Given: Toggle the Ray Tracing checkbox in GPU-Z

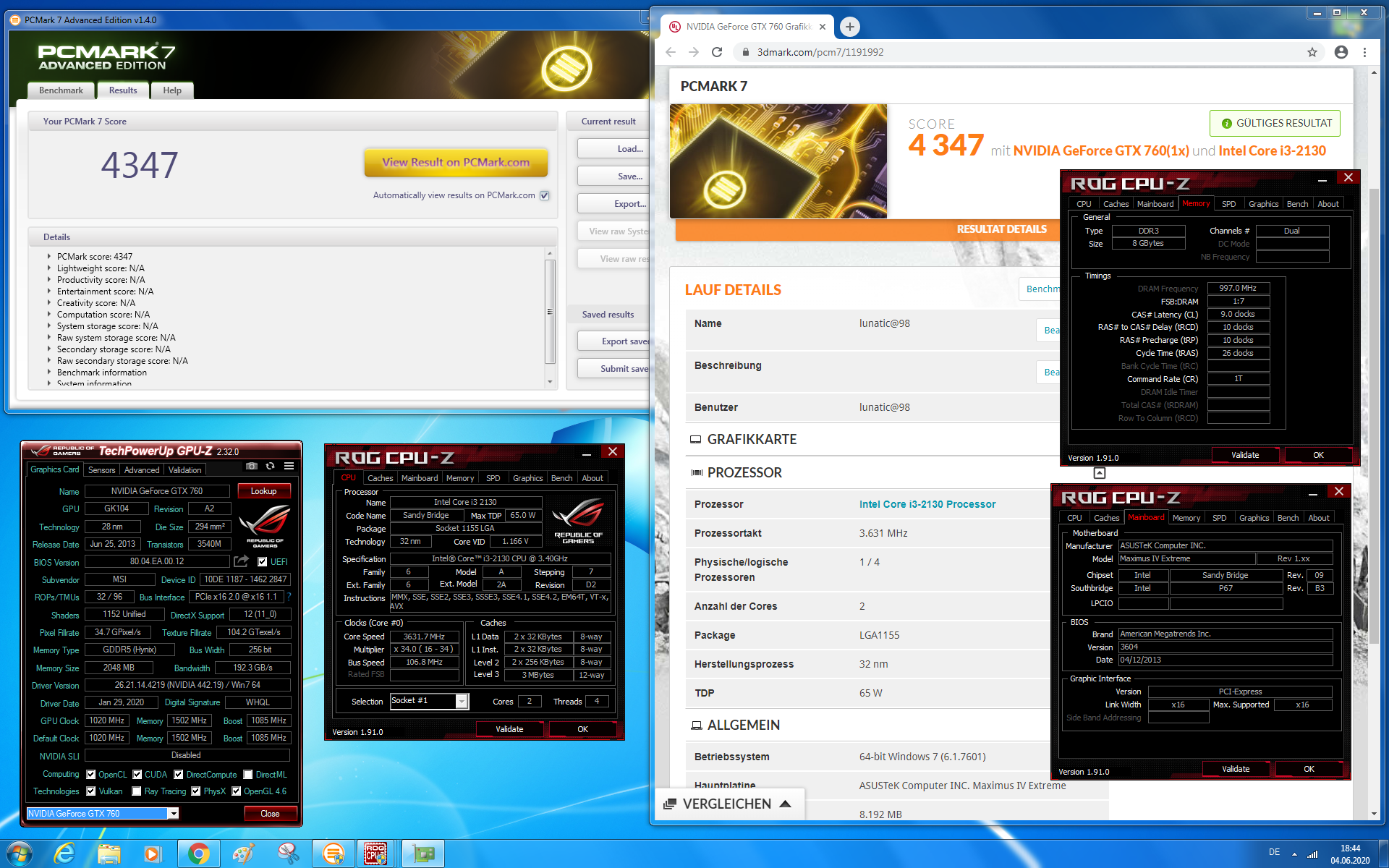Looking at the screenshot, I should (137, 791).
